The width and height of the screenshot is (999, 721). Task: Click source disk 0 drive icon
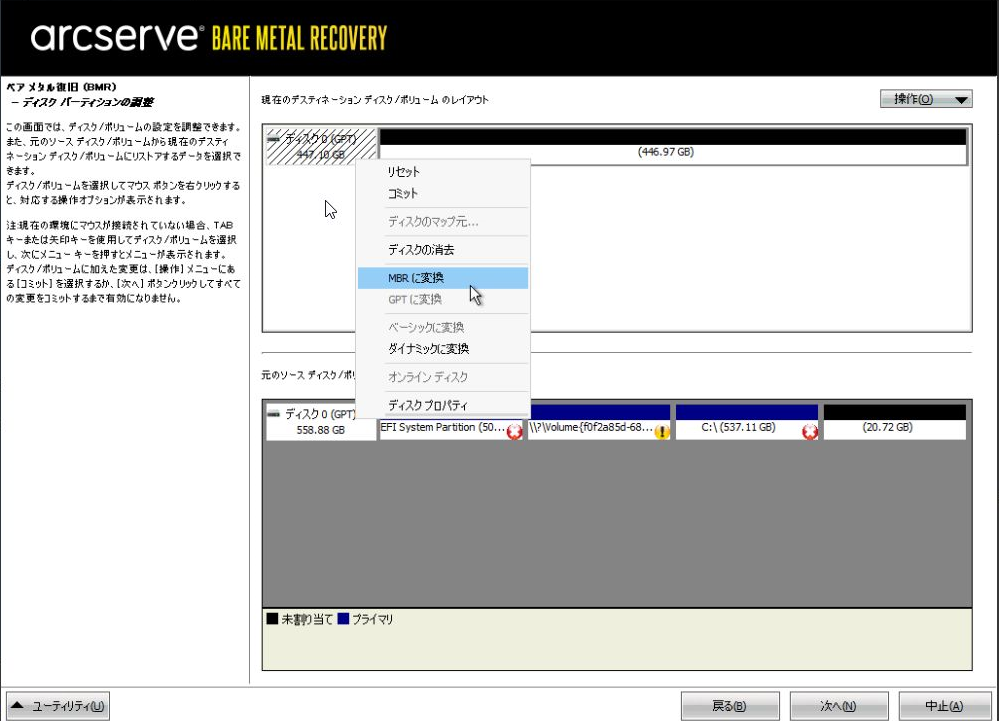pos(273,414)
